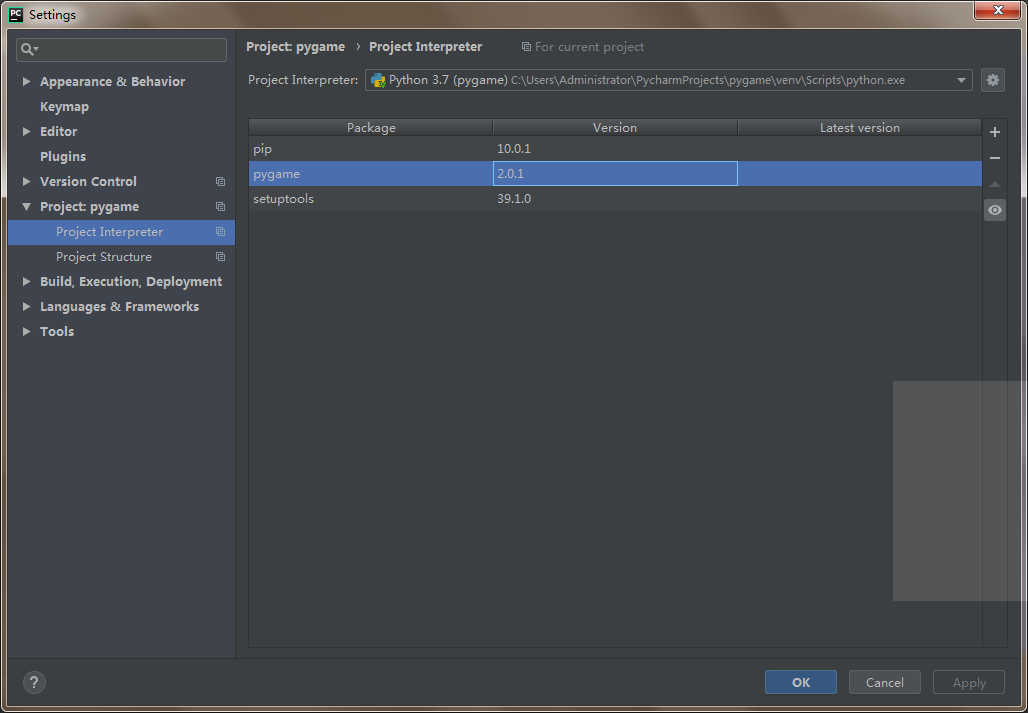Toggle the eye icon to show early releases

[994, 210]
